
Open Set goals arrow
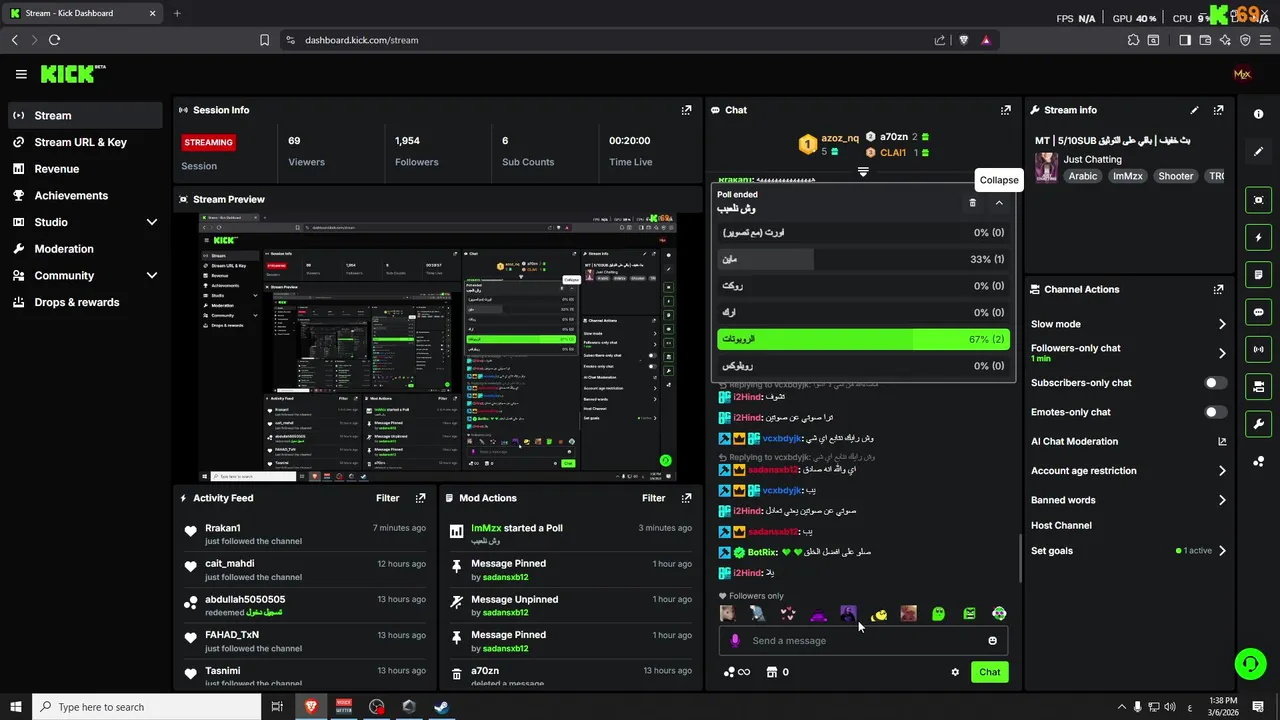point(1222,551)
